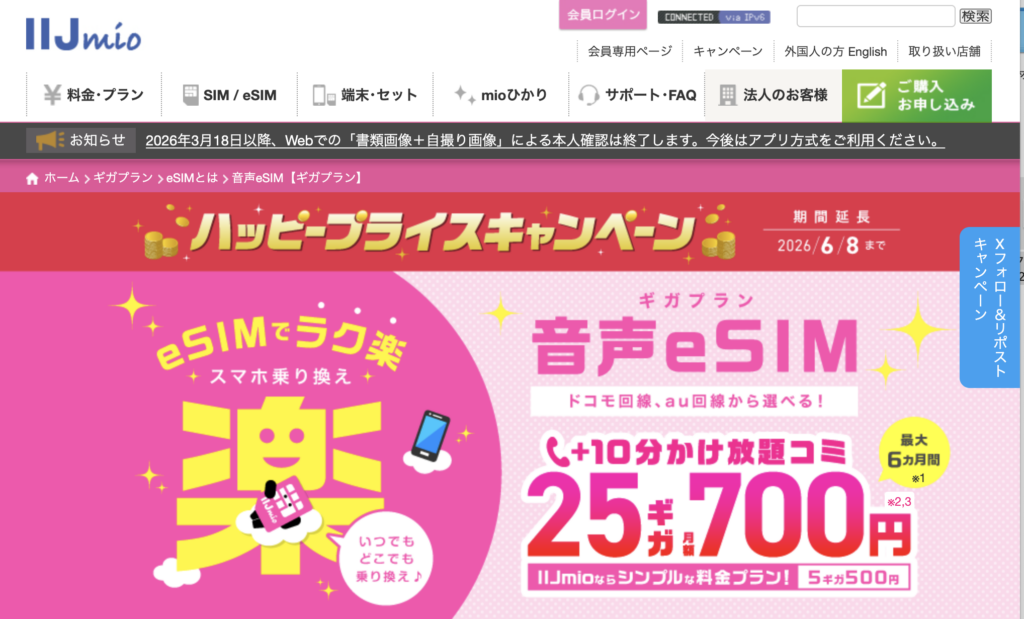
Task: Click the megaphone お知らせ icon
Action: pos(50,140)
